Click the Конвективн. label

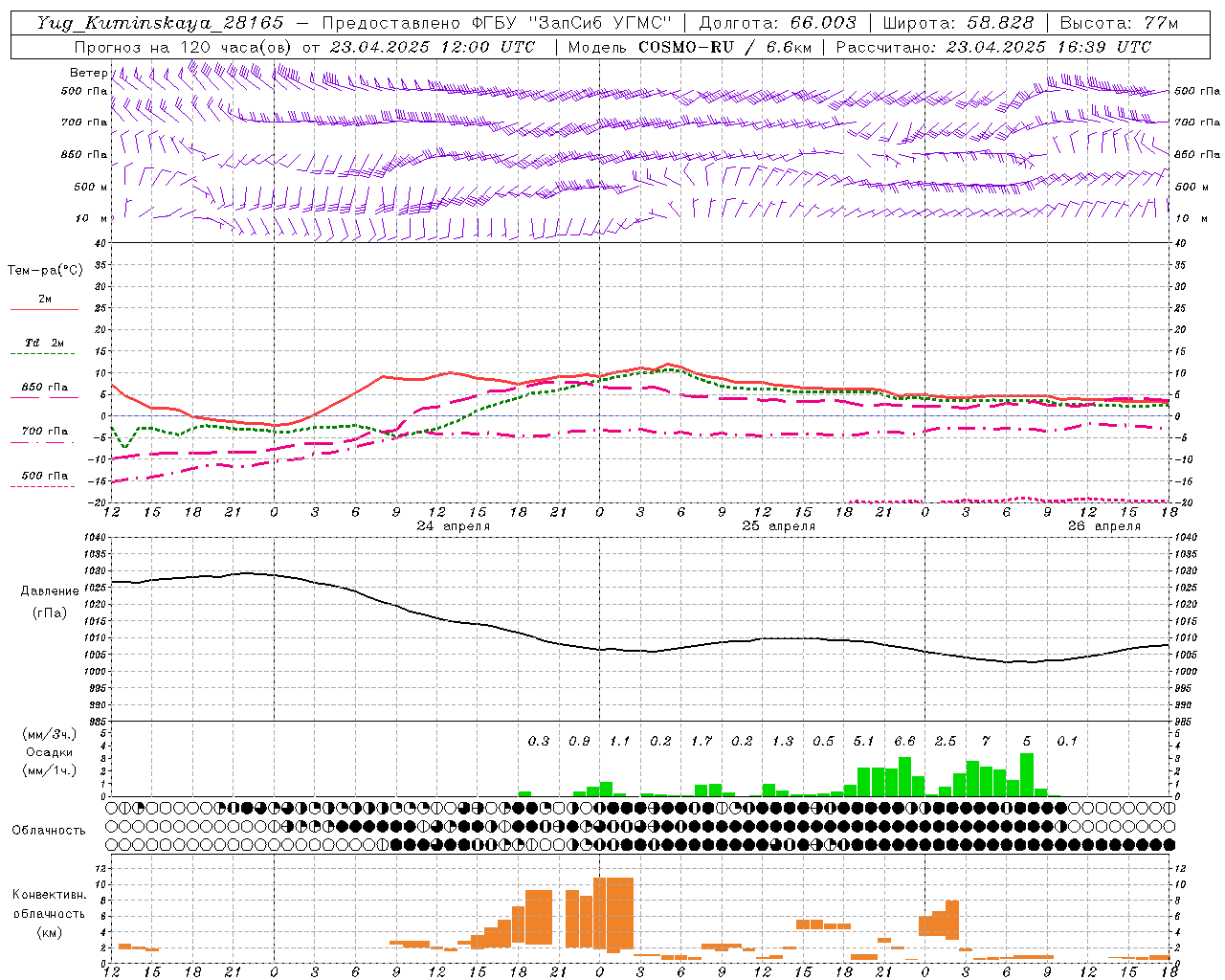49,895
